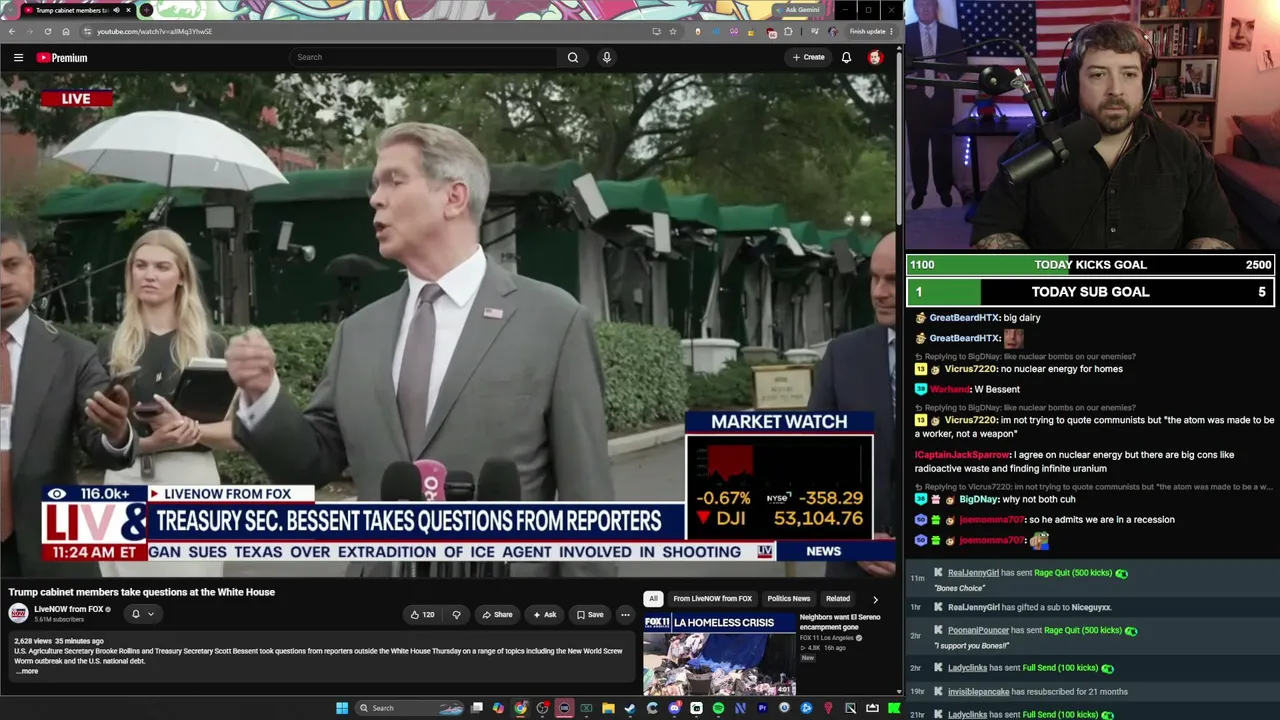1280x720 pixels.
Task: Click the Ask button under the video
Action: click(x=545, y=614)
